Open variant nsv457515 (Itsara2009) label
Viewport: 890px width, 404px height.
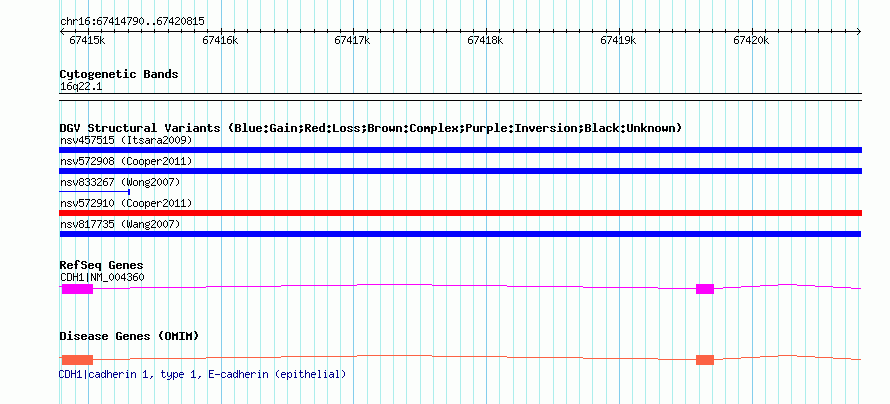[126, 140]
